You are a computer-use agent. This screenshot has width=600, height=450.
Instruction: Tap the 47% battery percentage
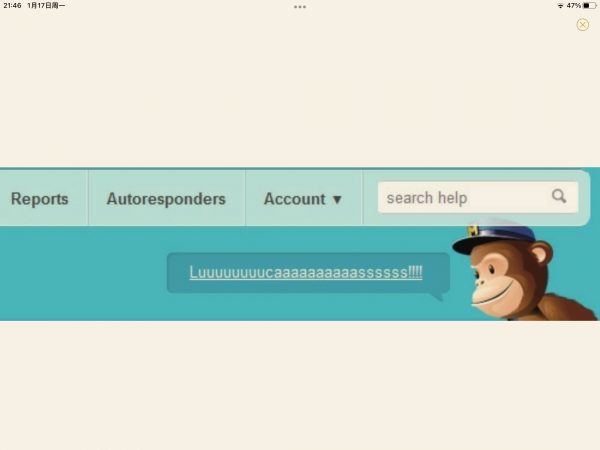(x=574, y=6)
